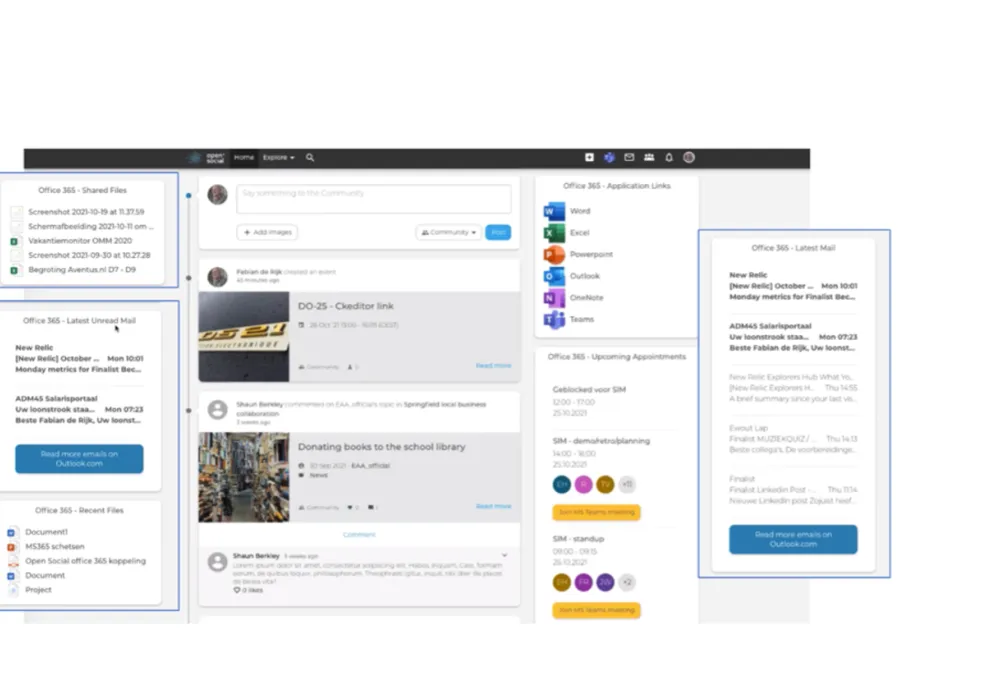This screenshot has height=685, width=1000.
Task: Open Donating books to the school library thumbnail
Action: [x=244, y=478]
